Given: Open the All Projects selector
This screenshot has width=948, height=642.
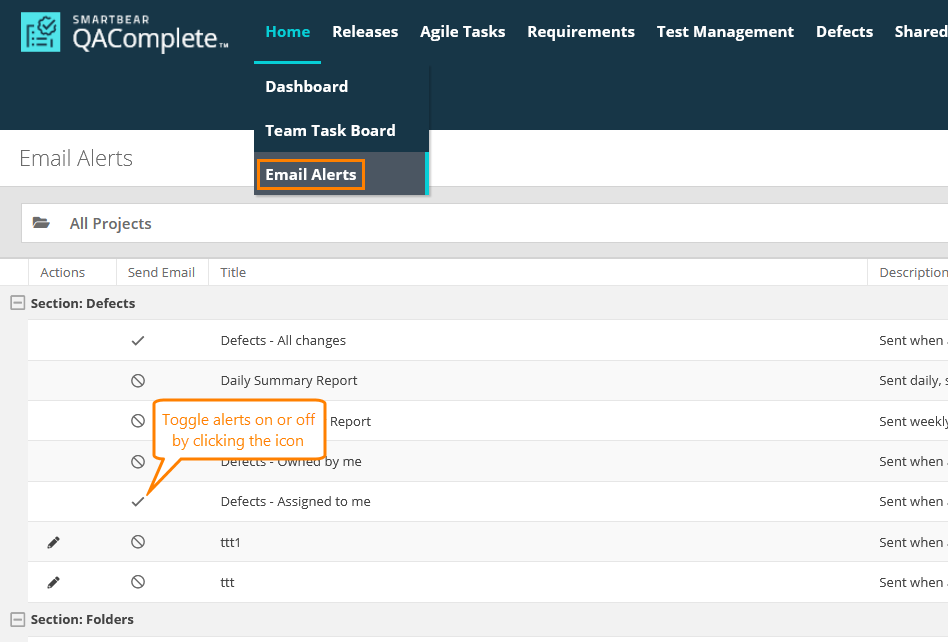Looking at the screenshot, I should tap(110, 223).
